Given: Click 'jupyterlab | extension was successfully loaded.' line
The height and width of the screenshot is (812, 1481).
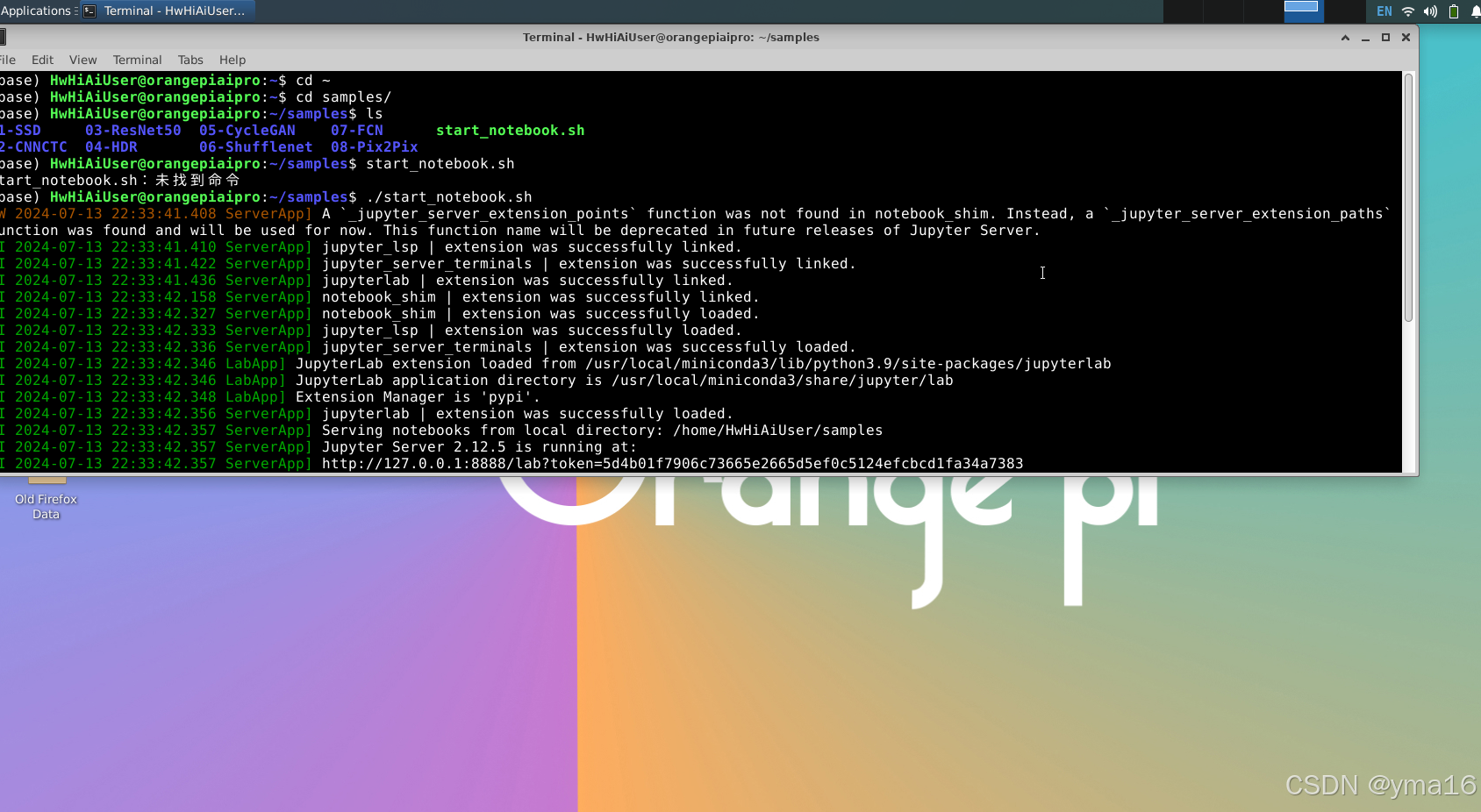Looking at the screenshot, I should click(527, 414).
